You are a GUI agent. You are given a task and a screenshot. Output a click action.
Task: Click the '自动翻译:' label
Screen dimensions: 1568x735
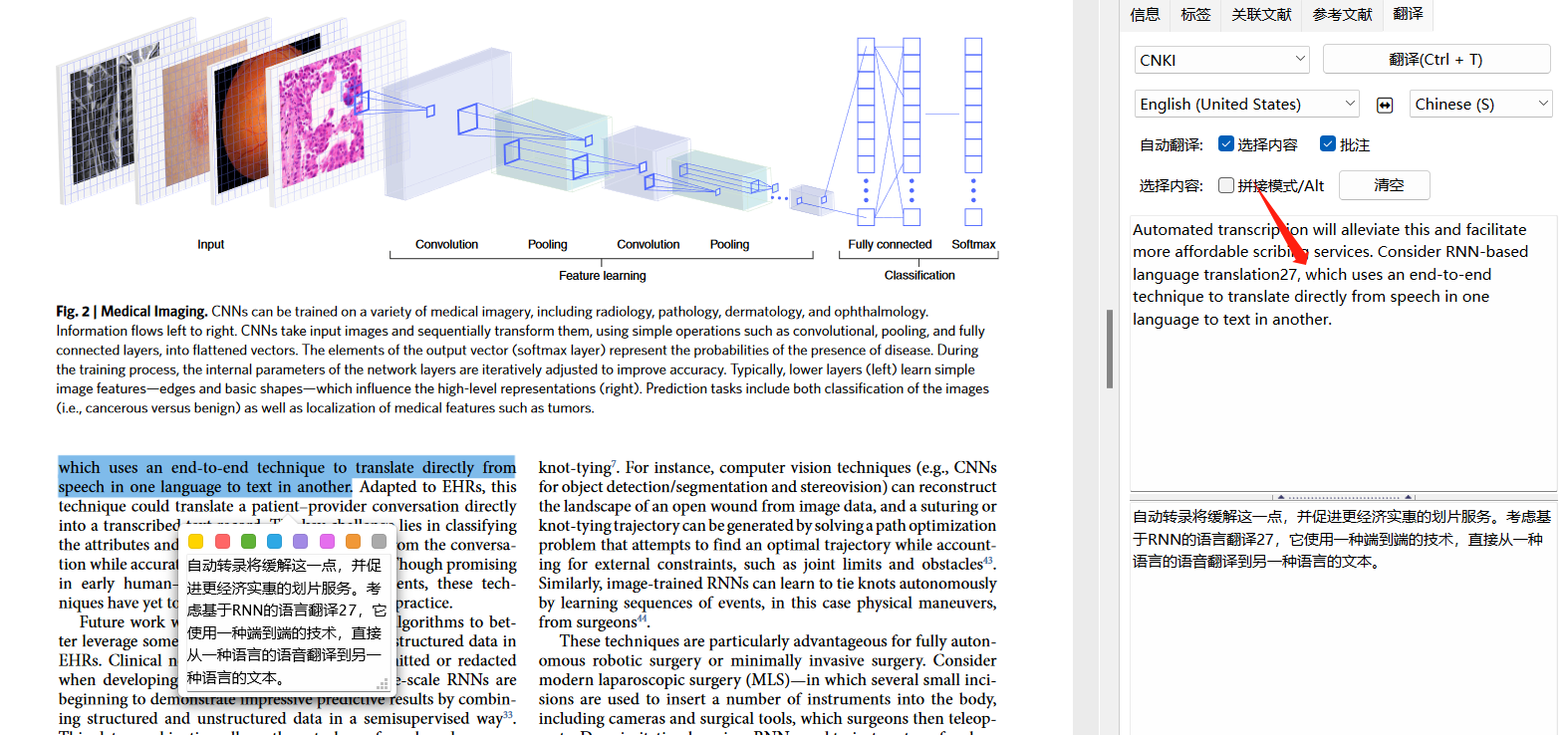(1172, 144)
